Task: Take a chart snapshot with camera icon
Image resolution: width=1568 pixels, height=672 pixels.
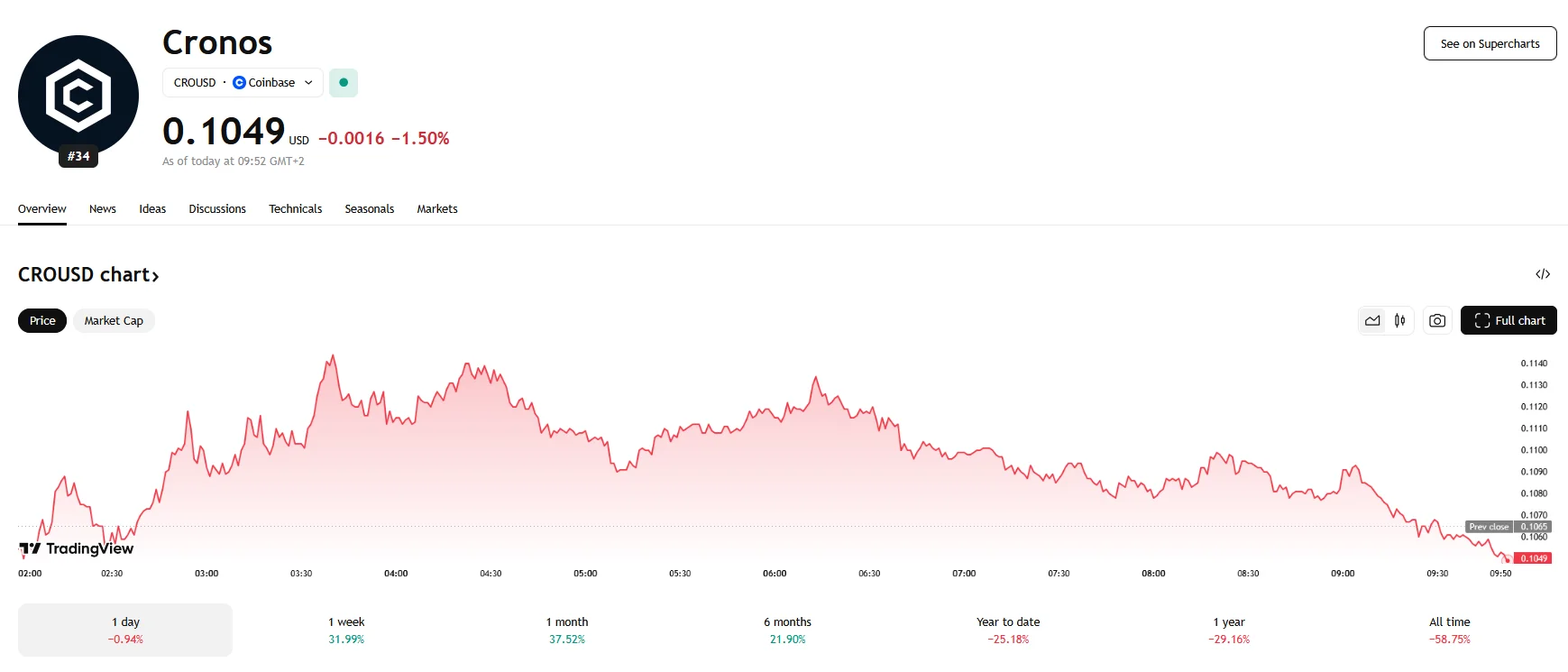Action: [x=1437, y=321]
